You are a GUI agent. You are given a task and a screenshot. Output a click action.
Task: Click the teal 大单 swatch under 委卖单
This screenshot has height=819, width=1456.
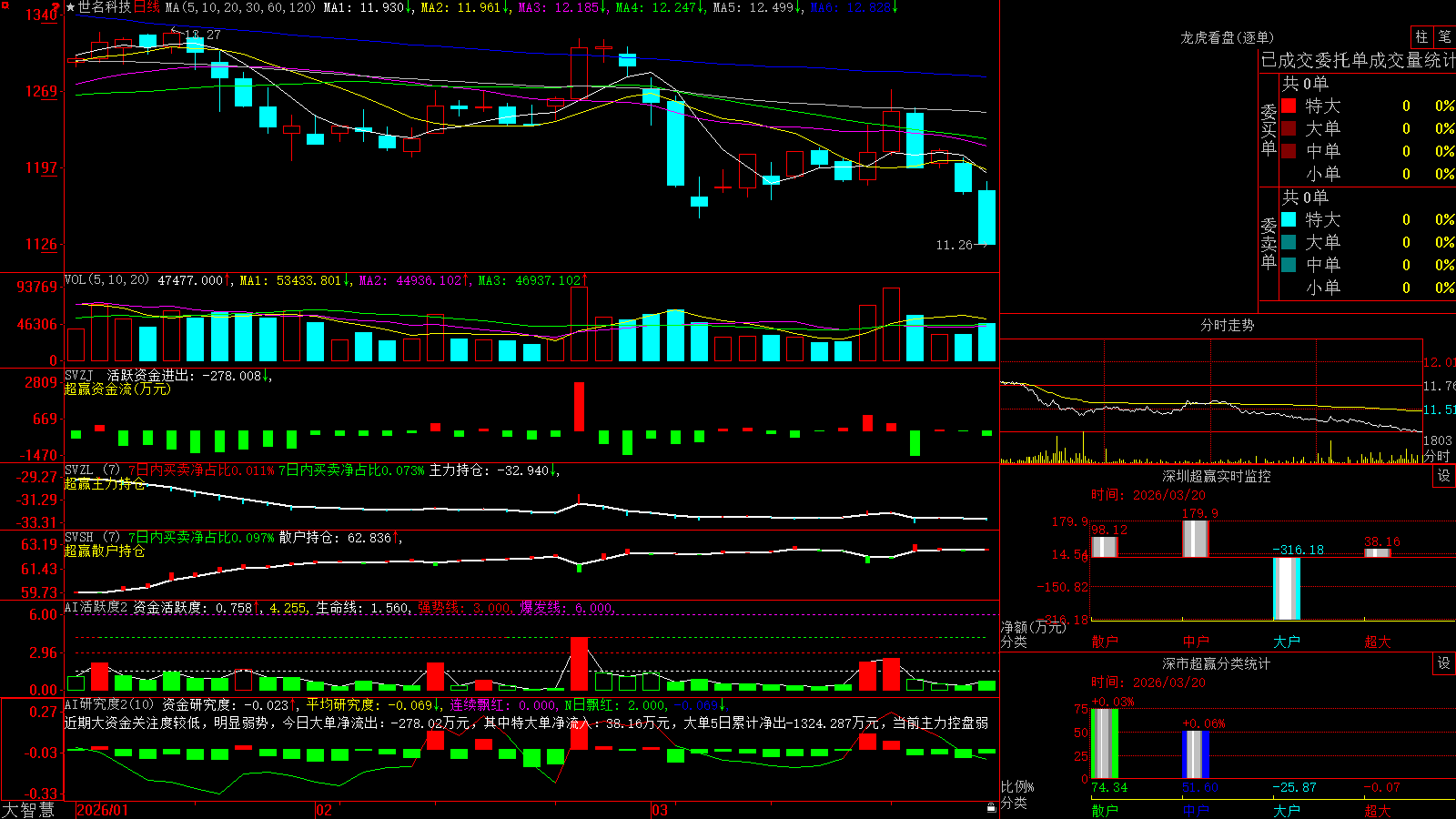1289,242
